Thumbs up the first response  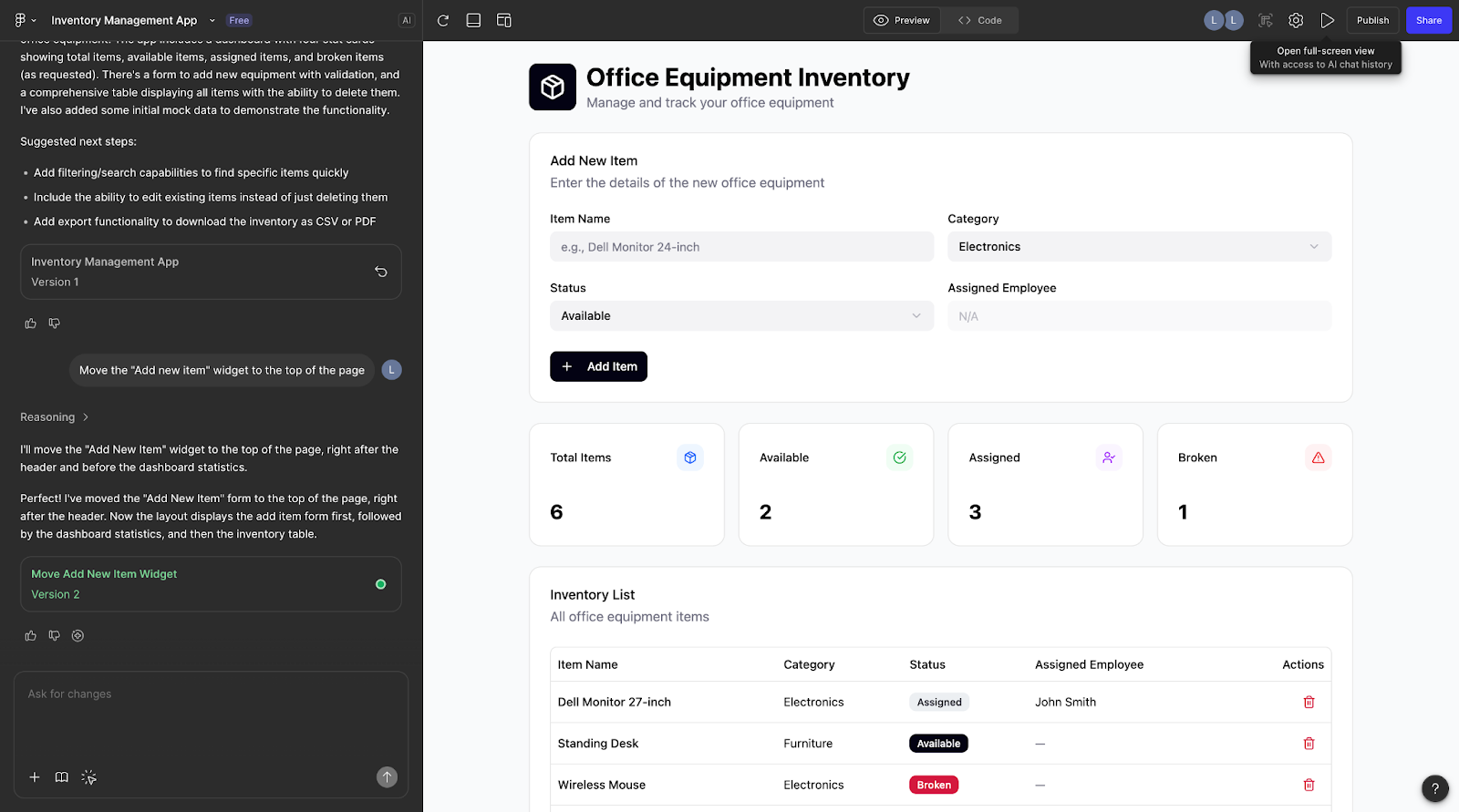(x=30, y=324)
